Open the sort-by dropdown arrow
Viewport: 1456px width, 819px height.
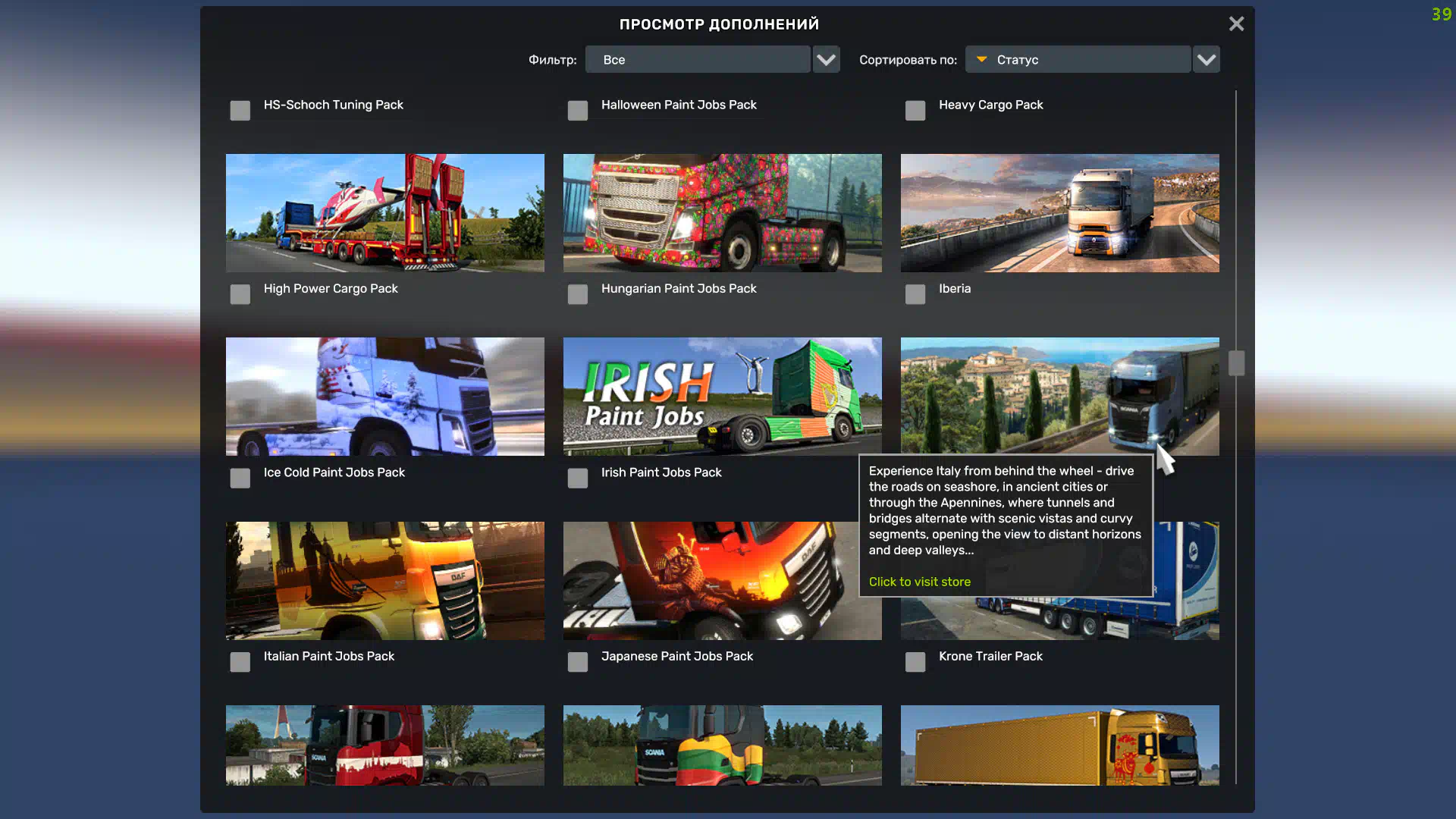(x=1206, y=59)
